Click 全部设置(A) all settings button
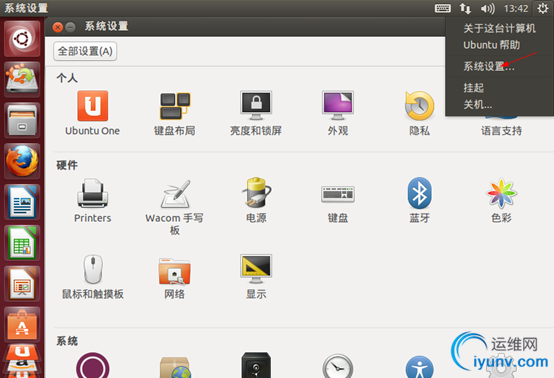Viewport: 554px width, 378px height. click(85, 51)
